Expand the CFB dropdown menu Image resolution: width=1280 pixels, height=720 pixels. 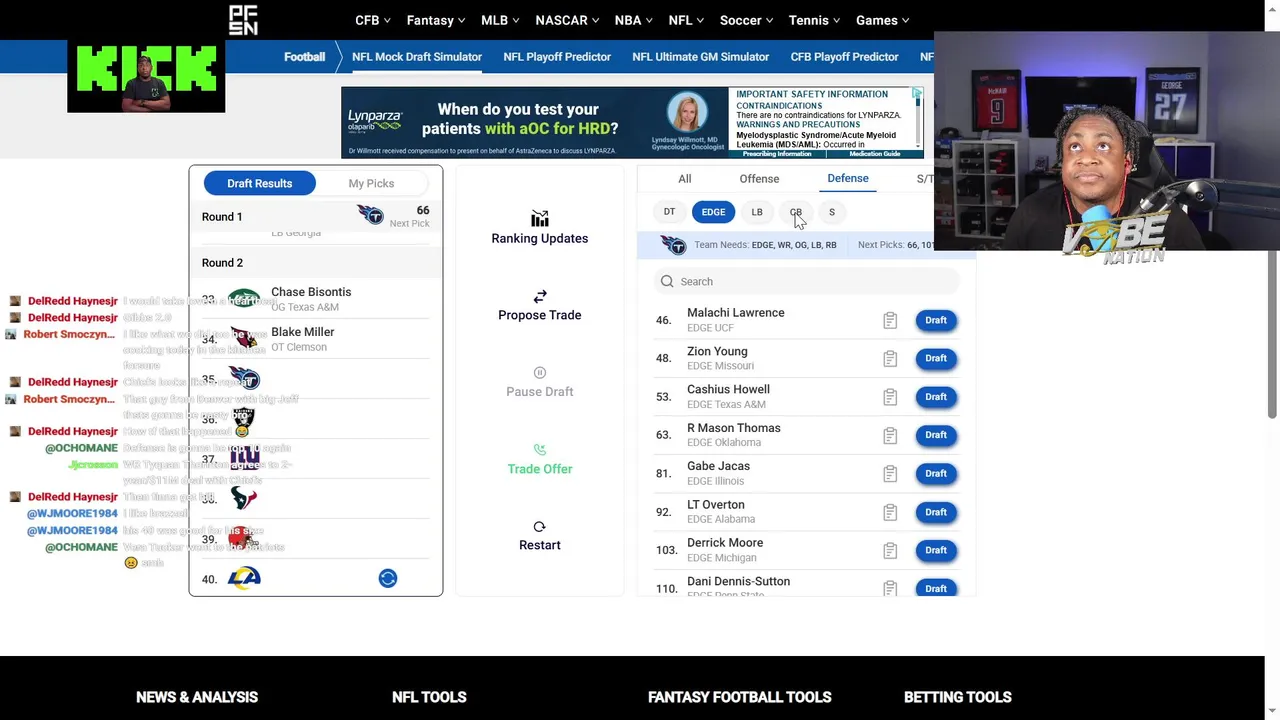[x=373, y=20]
